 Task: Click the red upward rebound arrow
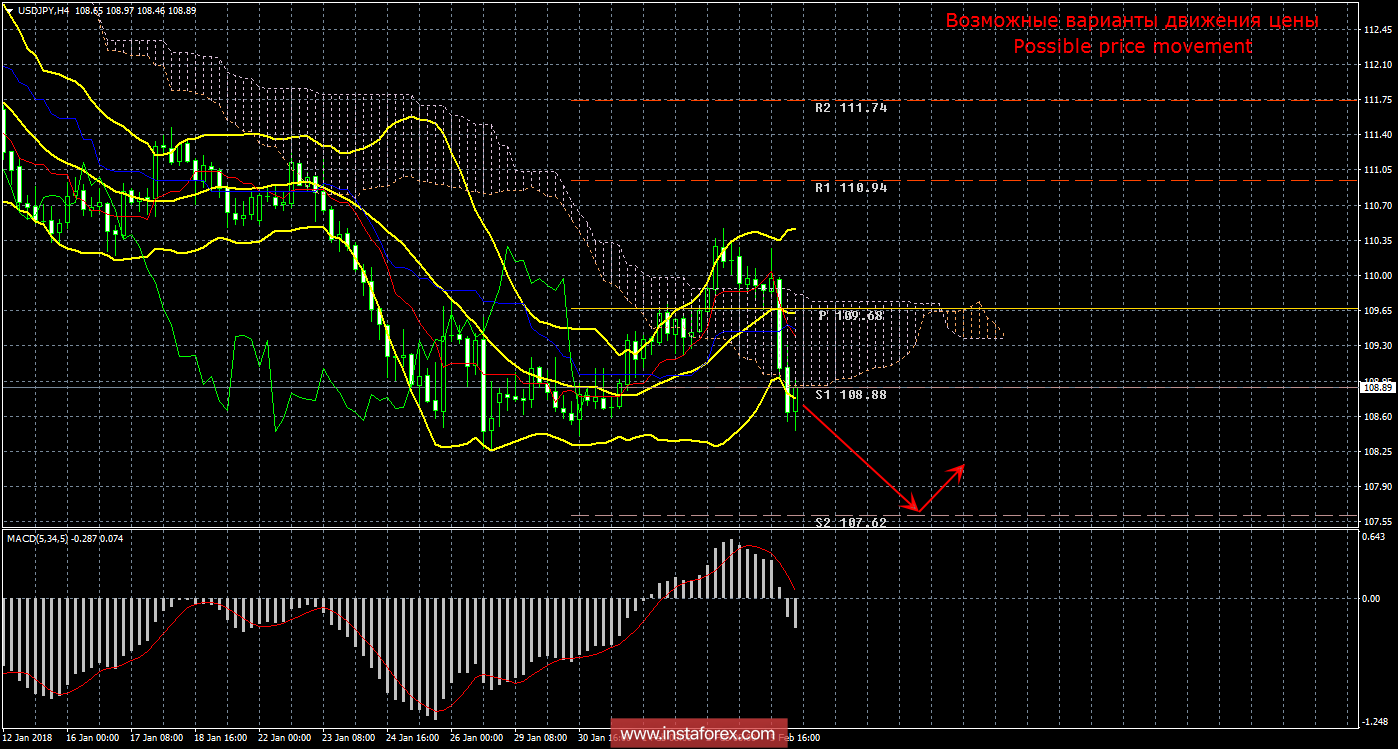pos(942,488)
